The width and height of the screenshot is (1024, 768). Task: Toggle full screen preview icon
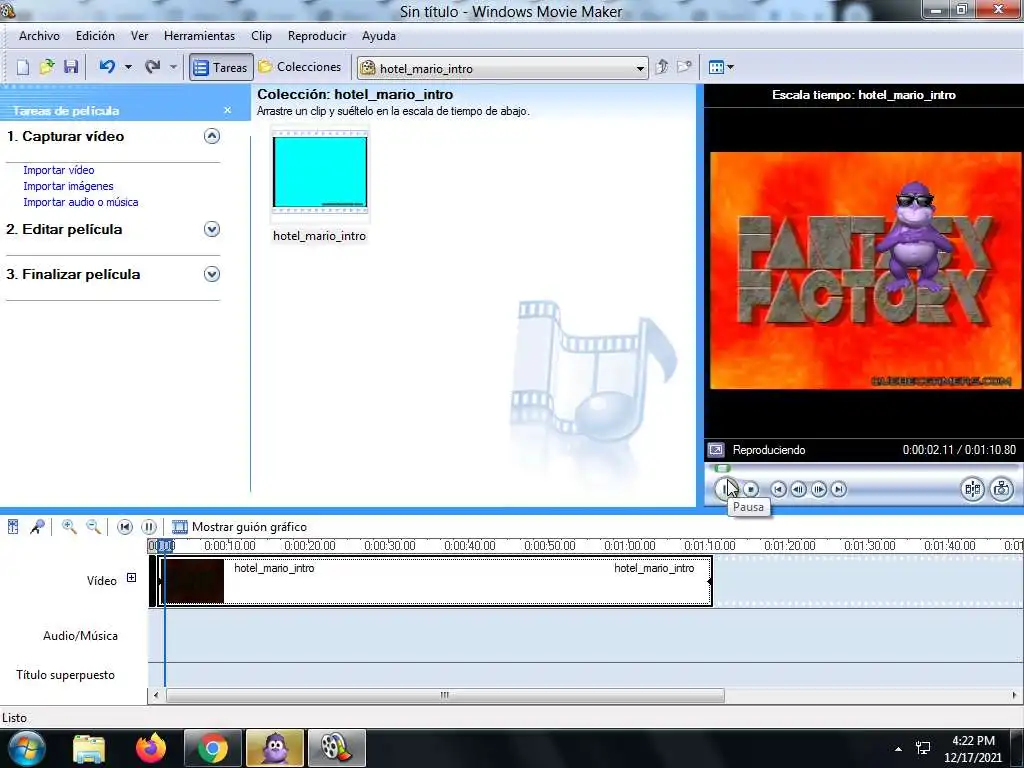pyautogui.click(x=716, y=450)
